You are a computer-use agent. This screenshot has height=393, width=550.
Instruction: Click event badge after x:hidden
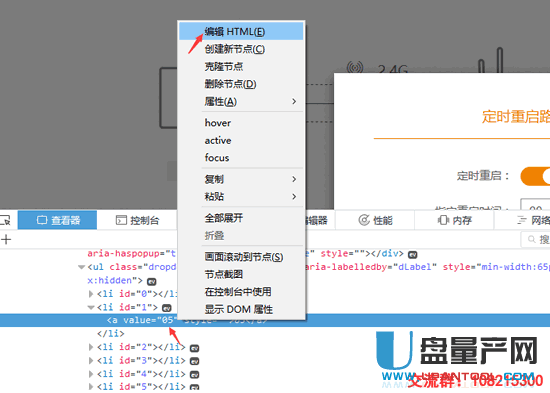(152, 281)
